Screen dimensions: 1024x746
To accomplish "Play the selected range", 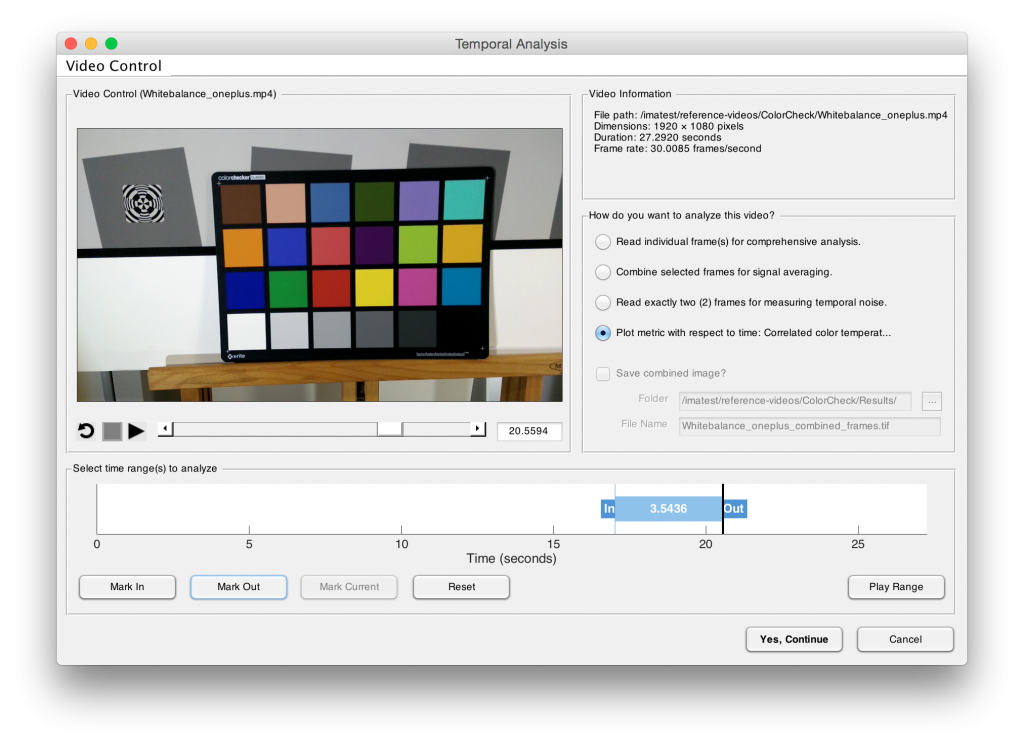I will point(896,587).
